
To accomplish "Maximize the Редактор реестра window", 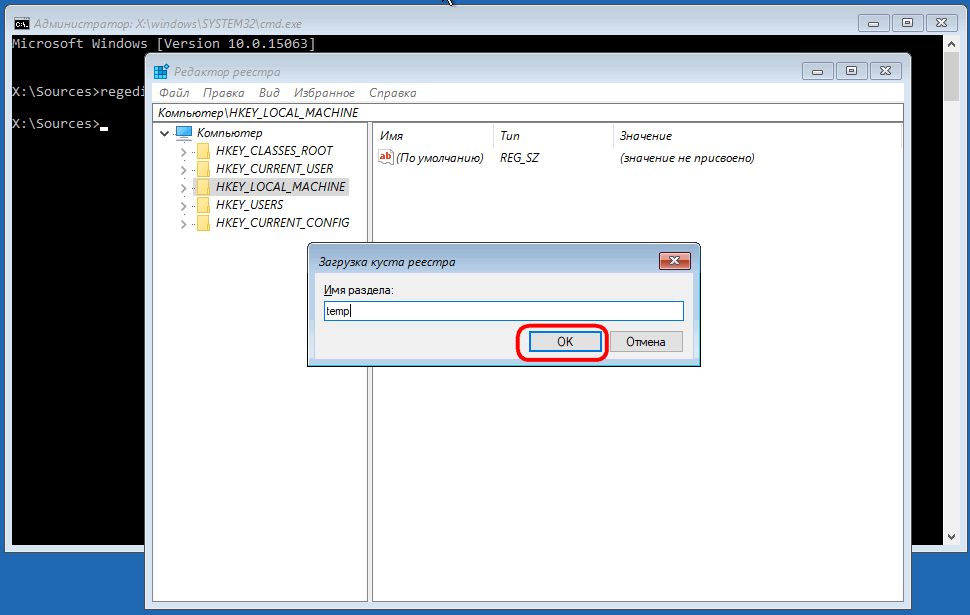I will coord(851,71).
